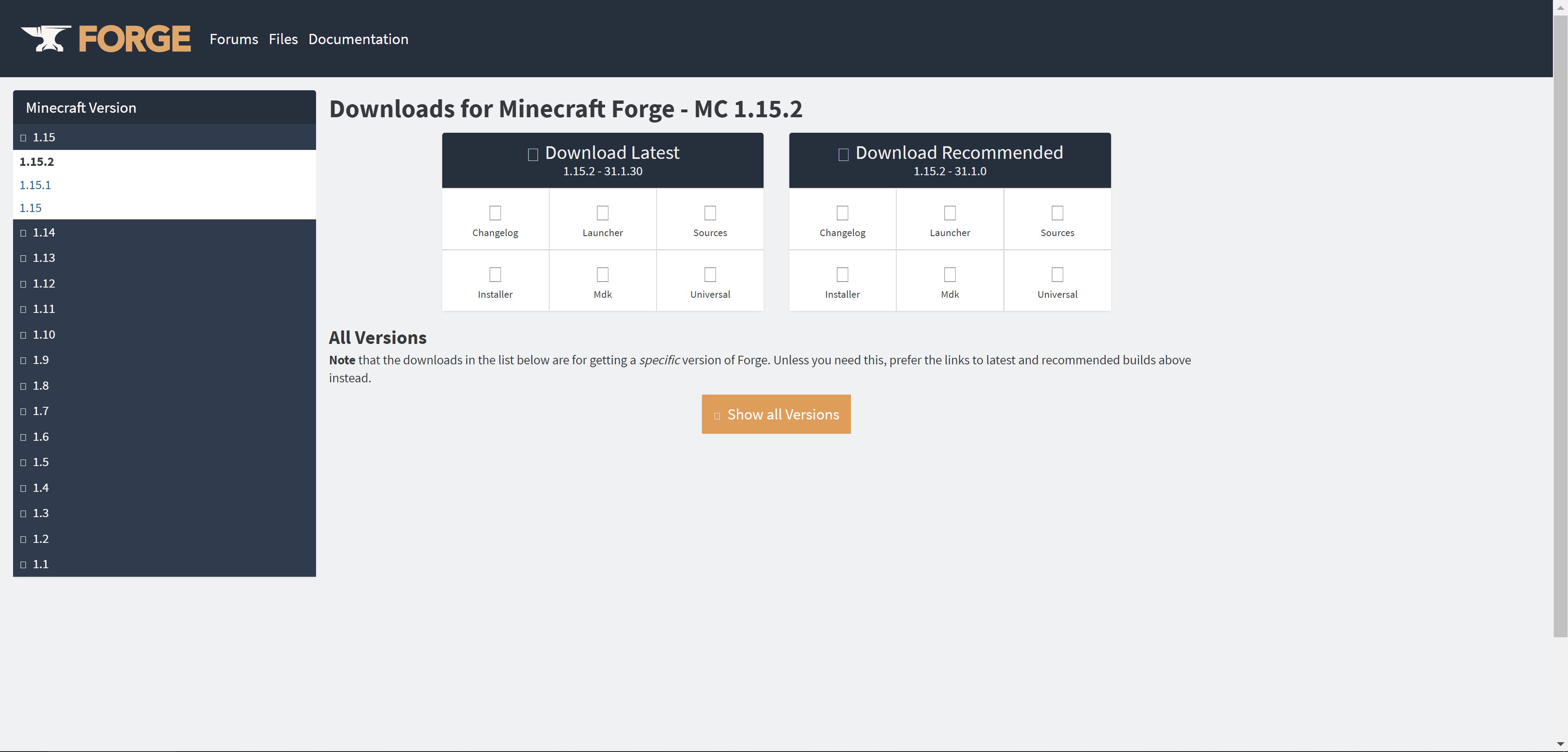The width and height of the screenshot is (1568, 752).
Task: Expand the 1.3 version group
Action: 164,513
